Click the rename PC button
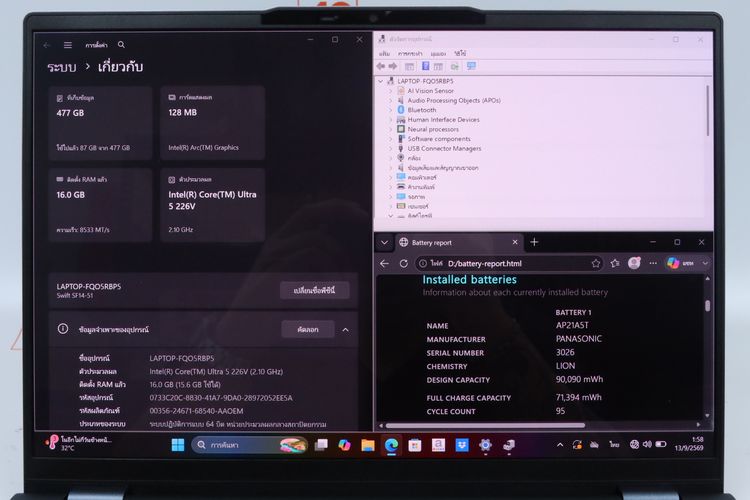Screen dimensions: 750x500 [x=315, y=290]
